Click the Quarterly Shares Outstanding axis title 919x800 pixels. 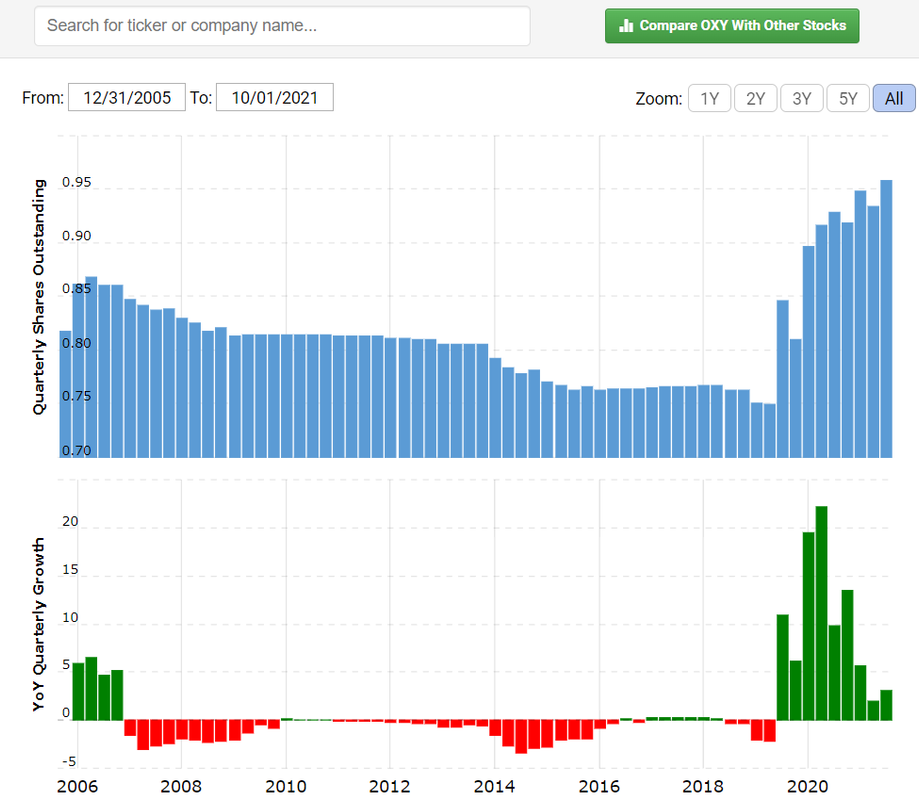tap(39, 297)
